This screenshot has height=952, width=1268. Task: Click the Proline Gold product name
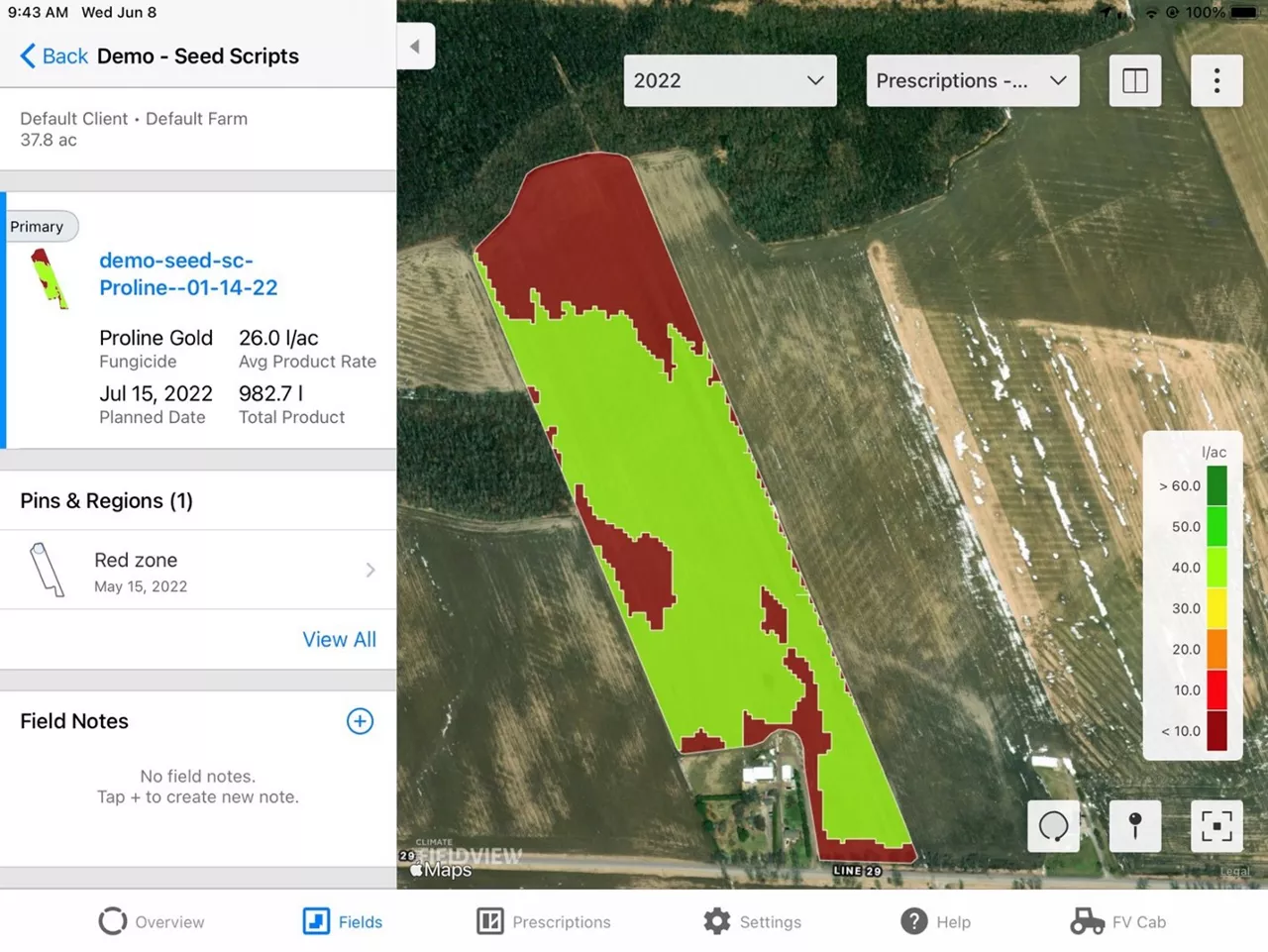click(x=156, y=338)
